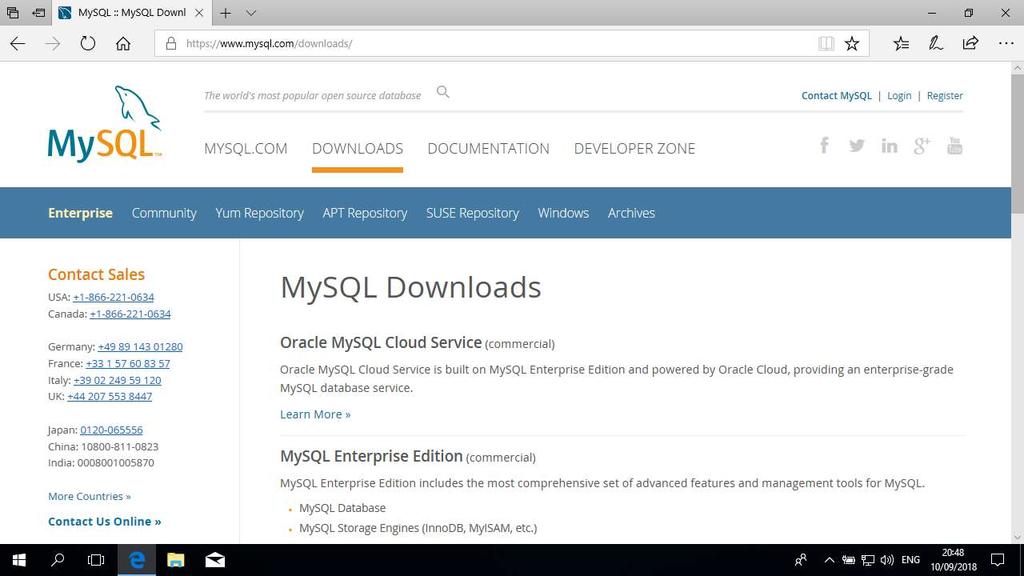The height and width of the screenshot is (576, 1024).
Task: Open the taskbar clock and date
Action: 953,560
